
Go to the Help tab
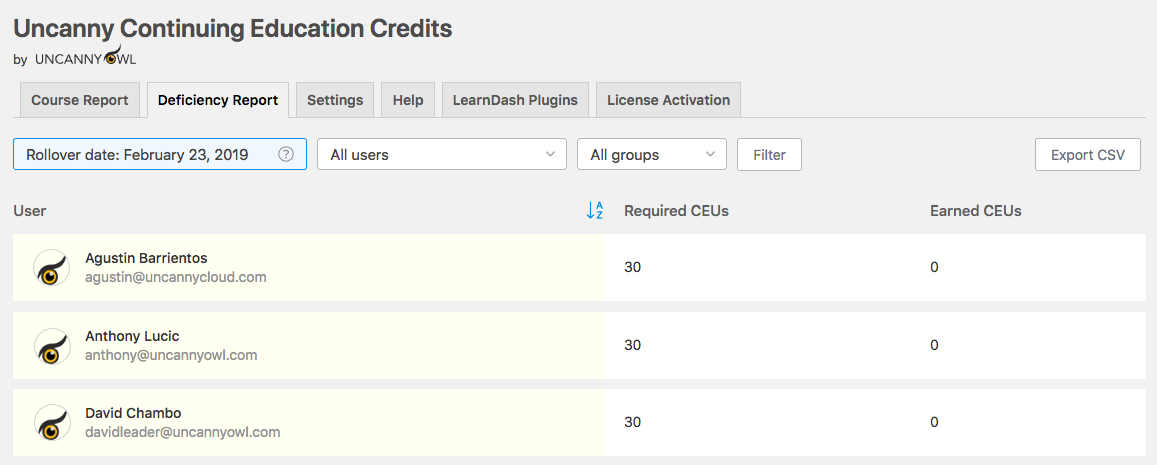pyautogui.click(x=408, y=100)
